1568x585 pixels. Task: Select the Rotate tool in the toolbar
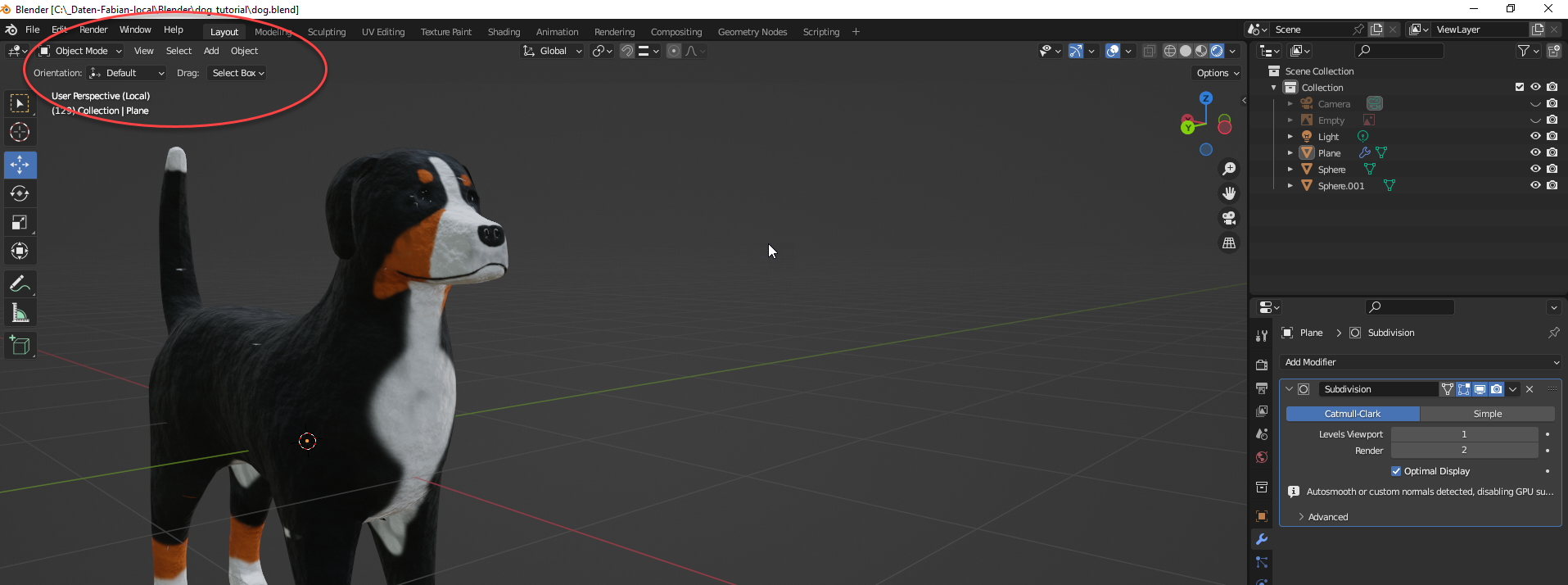coord(20,194)
